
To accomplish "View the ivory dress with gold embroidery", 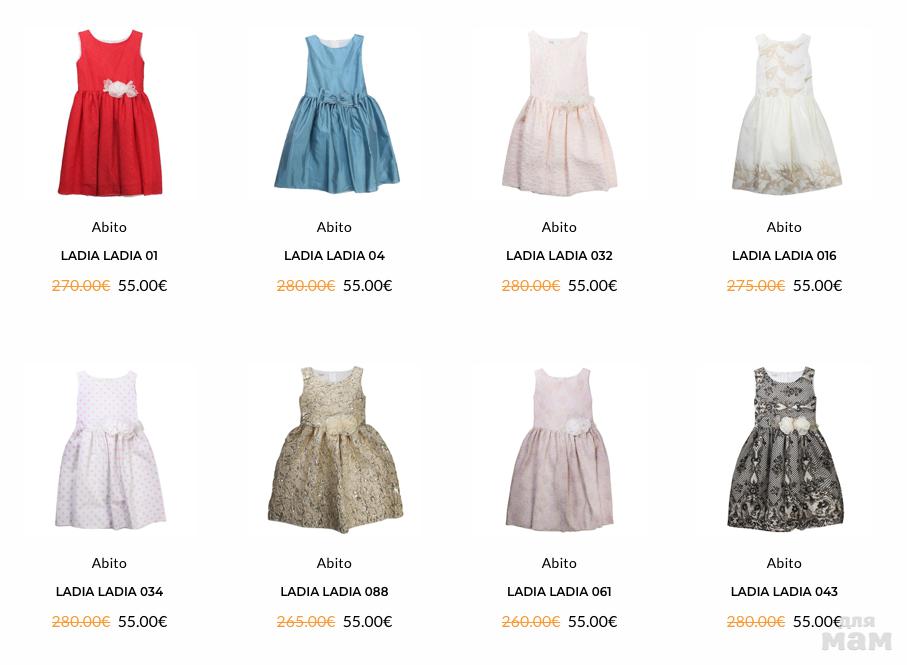I will [787, 113].
